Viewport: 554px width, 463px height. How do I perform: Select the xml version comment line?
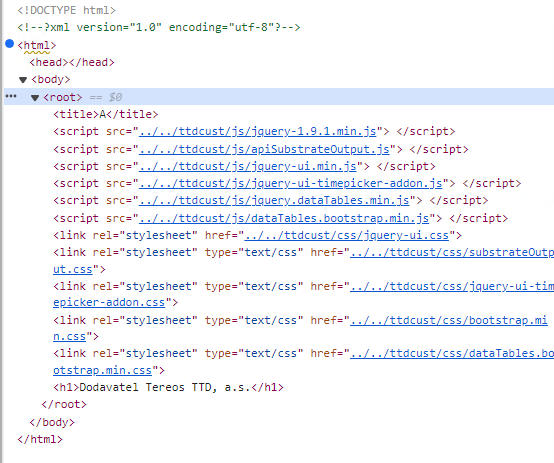(159, 27)
